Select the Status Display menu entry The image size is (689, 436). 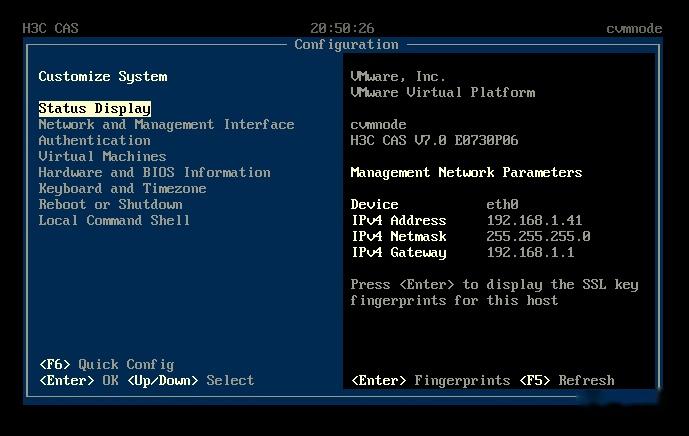click(x=94, y=108)
